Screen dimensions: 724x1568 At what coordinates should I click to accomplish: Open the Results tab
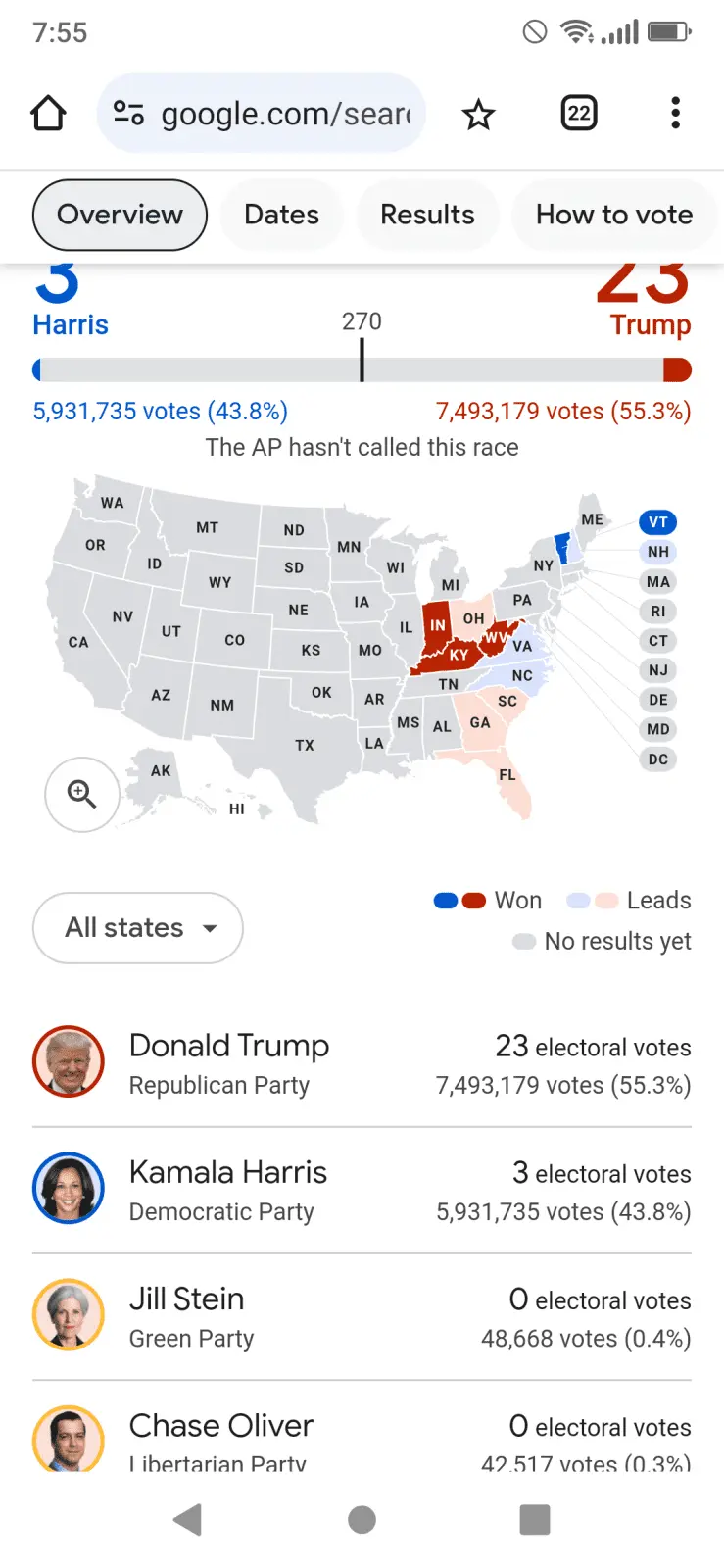click(427, 215)
